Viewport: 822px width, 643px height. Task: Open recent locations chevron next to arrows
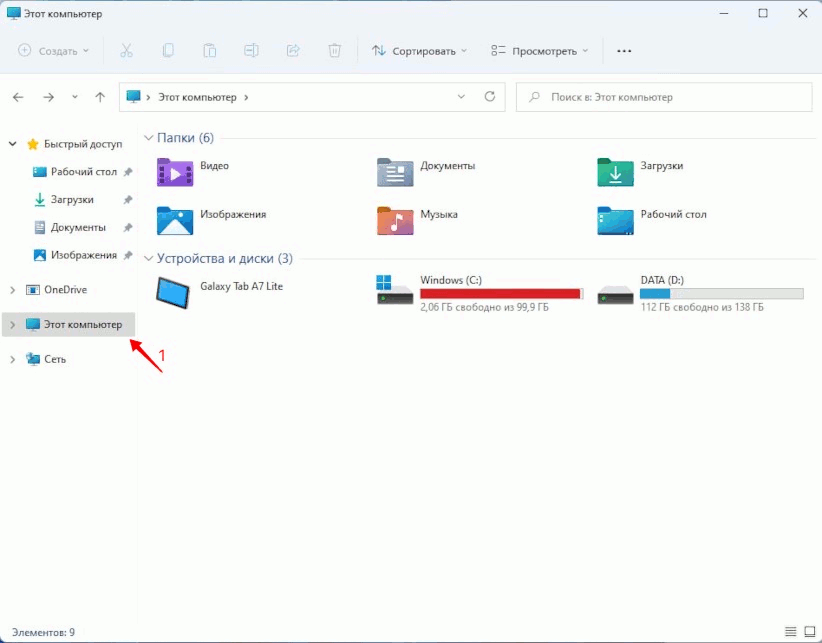[x=75, y=97]
